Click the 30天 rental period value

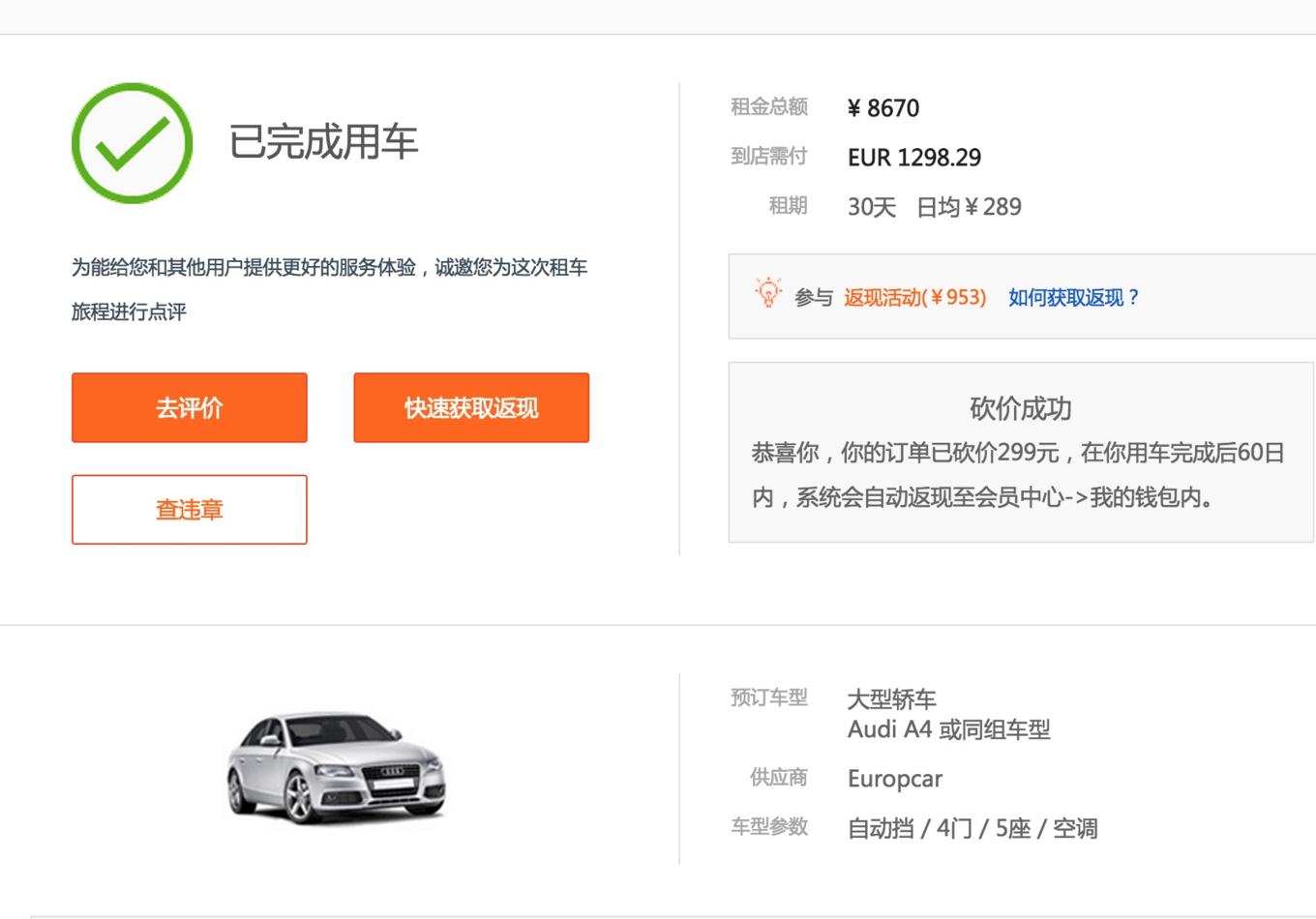[x=872, y=207]
